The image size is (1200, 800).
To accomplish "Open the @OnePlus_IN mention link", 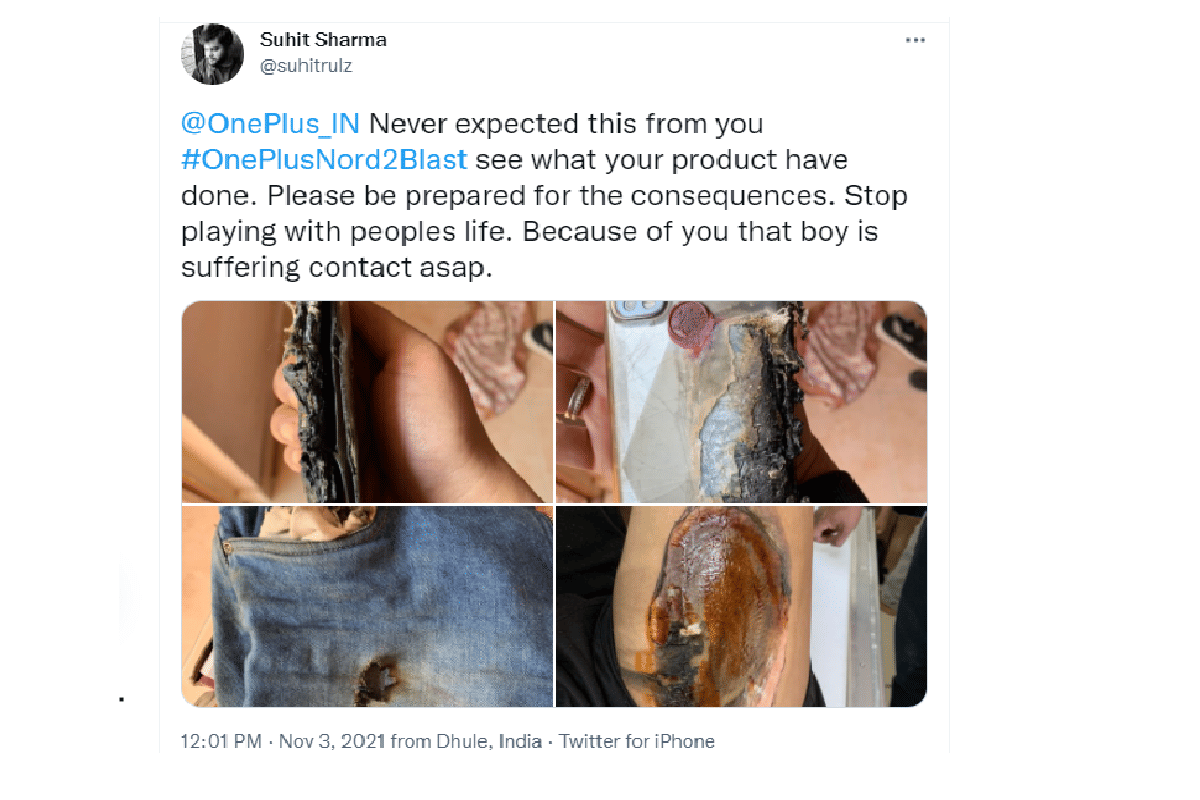I will coord(270,123).
